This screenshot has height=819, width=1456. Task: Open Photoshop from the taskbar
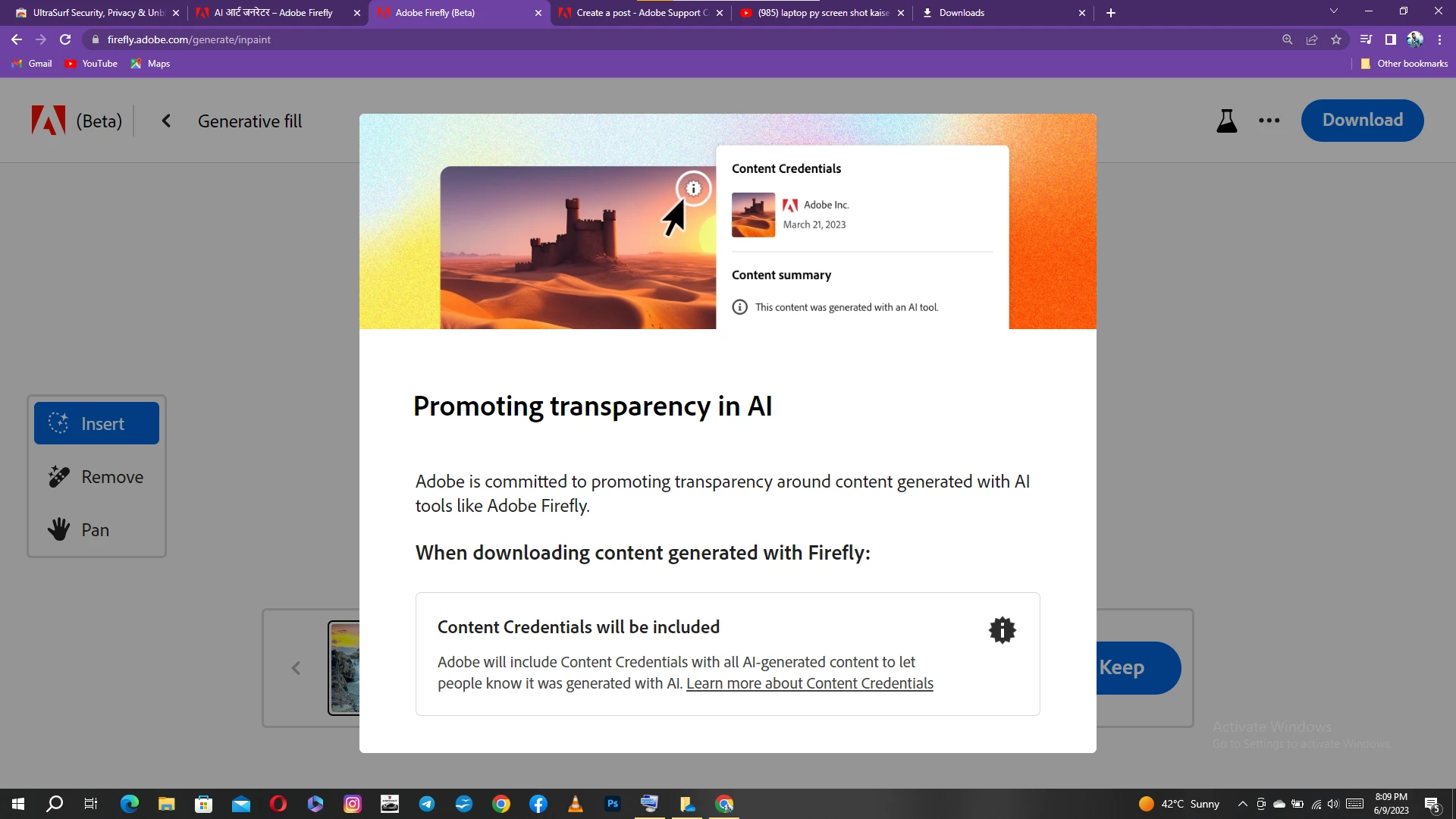click(612, 804)
